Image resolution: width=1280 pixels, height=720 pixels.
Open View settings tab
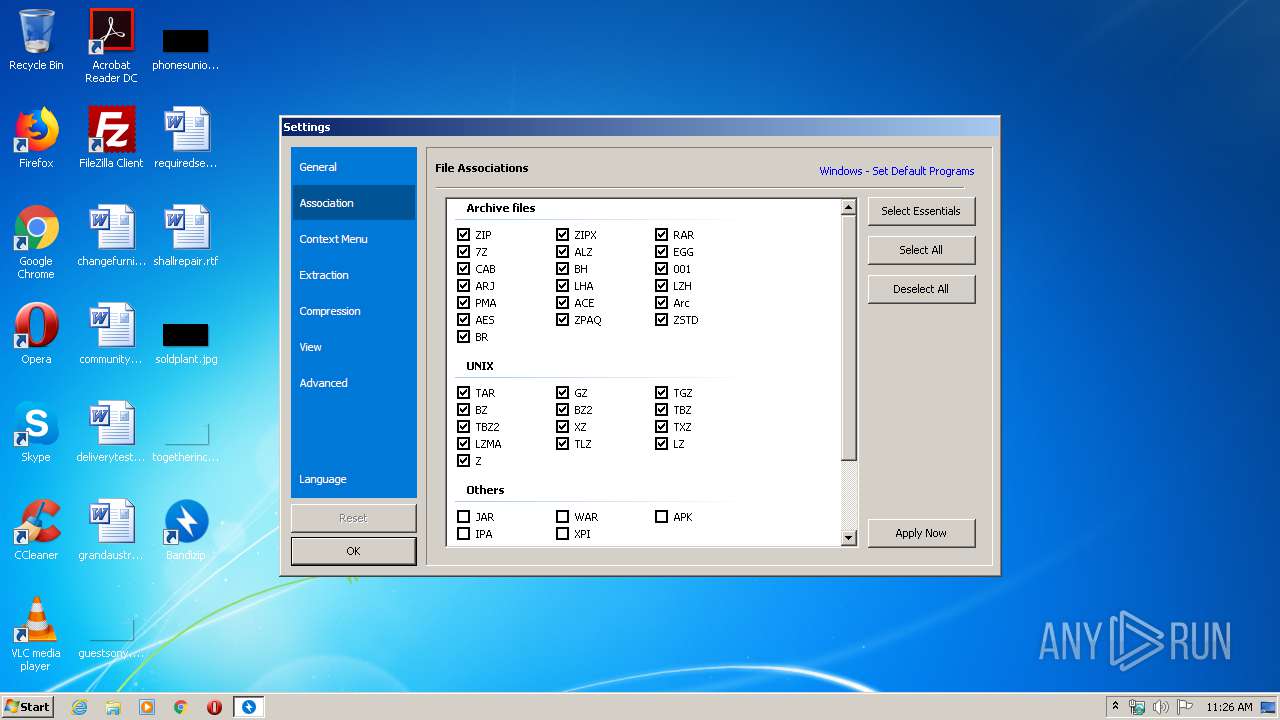pyautogui.click(x=354, y=347)
